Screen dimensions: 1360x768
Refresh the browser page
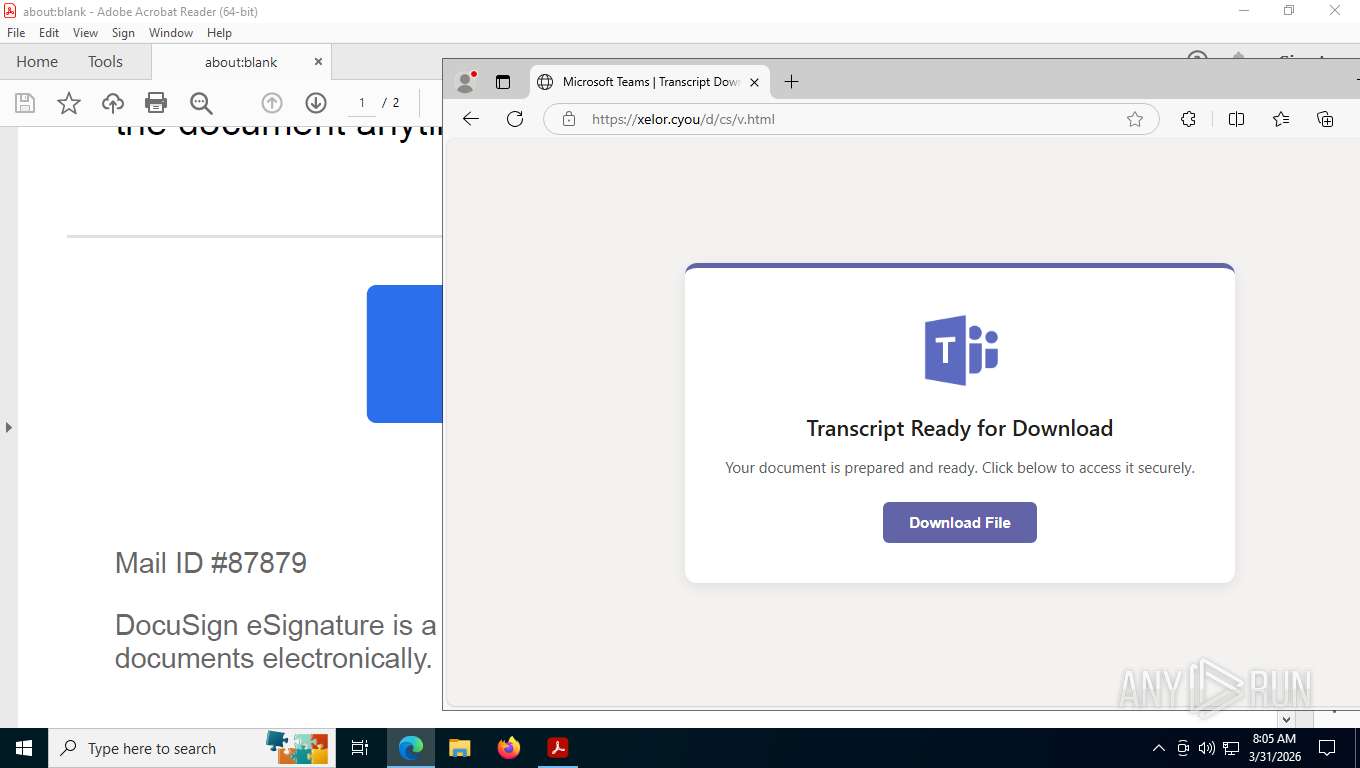tap(515, 119)
